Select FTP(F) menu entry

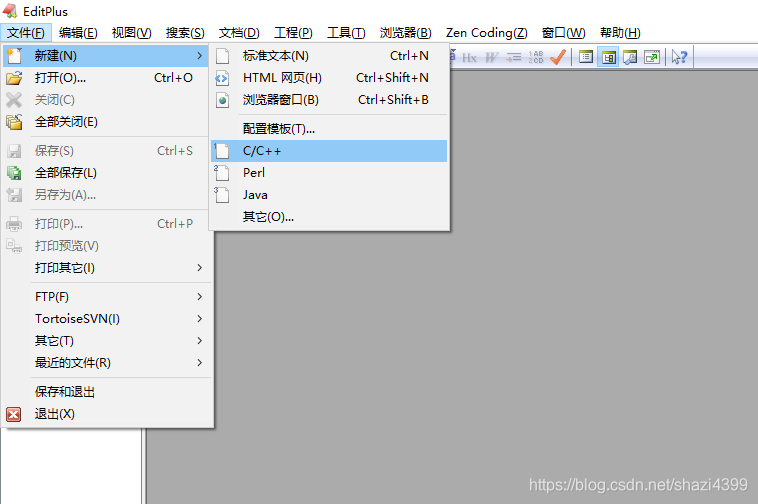(106, 297)
